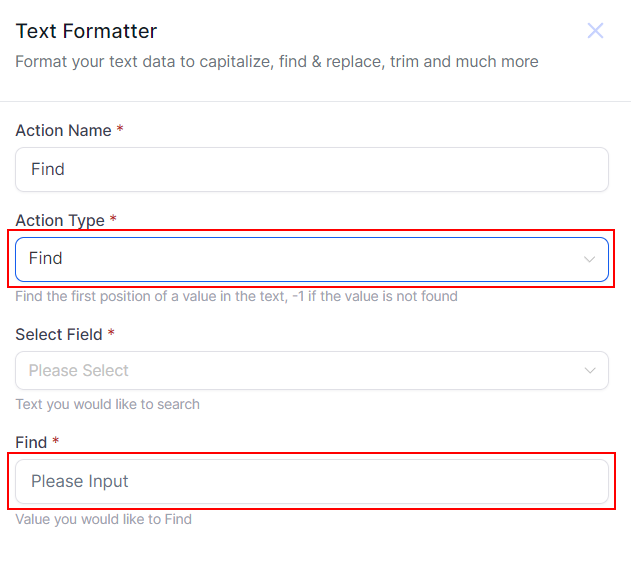Close the Text Formatter dialog

click(x=595, y=31)
